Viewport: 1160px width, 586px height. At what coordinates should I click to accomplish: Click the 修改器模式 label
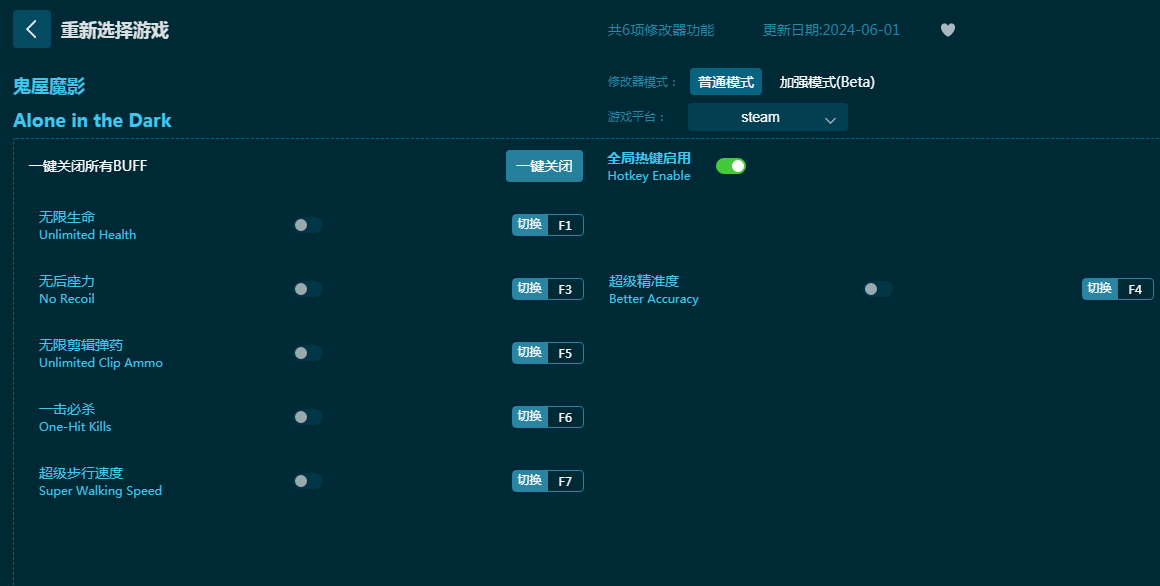pos(642,82)
